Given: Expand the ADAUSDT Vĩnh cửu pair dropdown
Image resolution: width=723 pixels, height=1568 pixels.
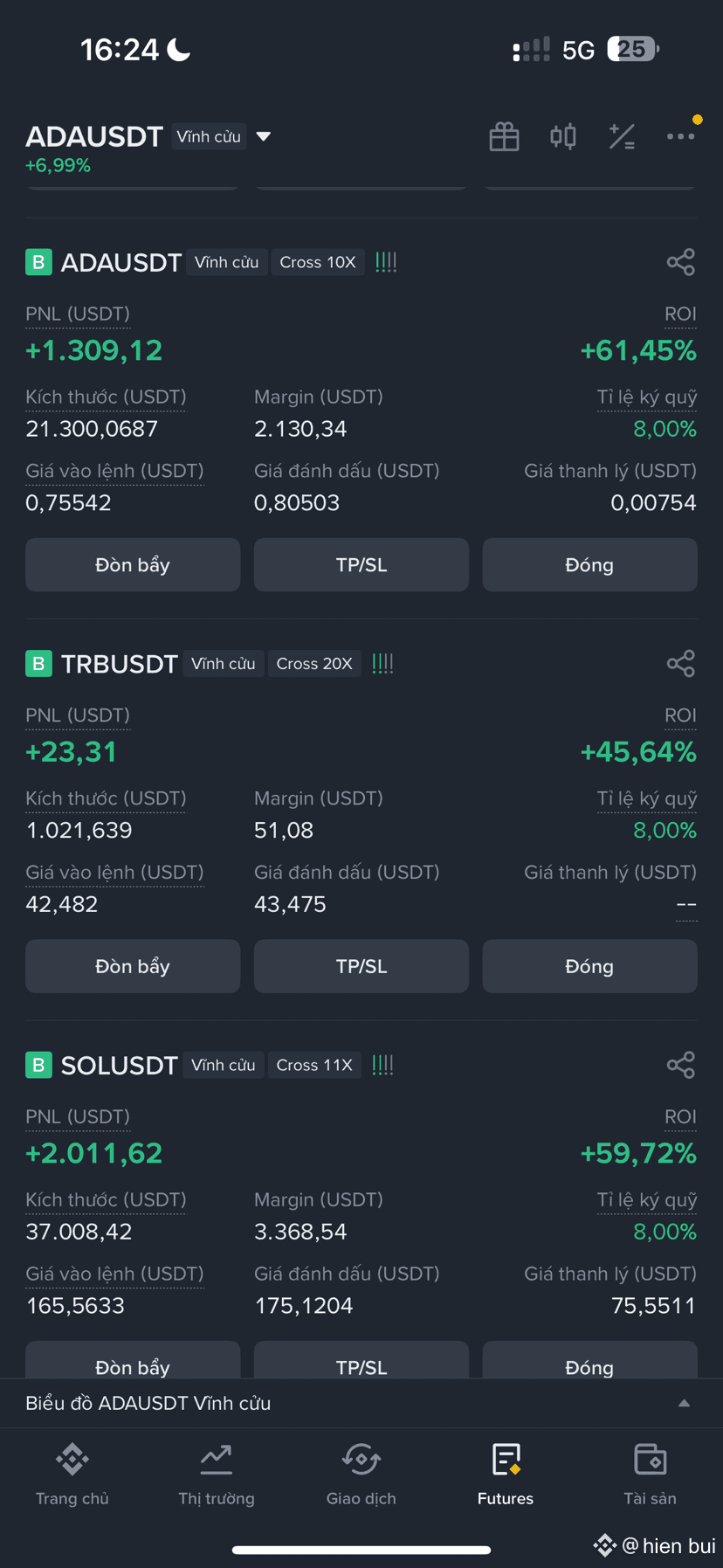Looking at the screenshot, I should point(264,136).
